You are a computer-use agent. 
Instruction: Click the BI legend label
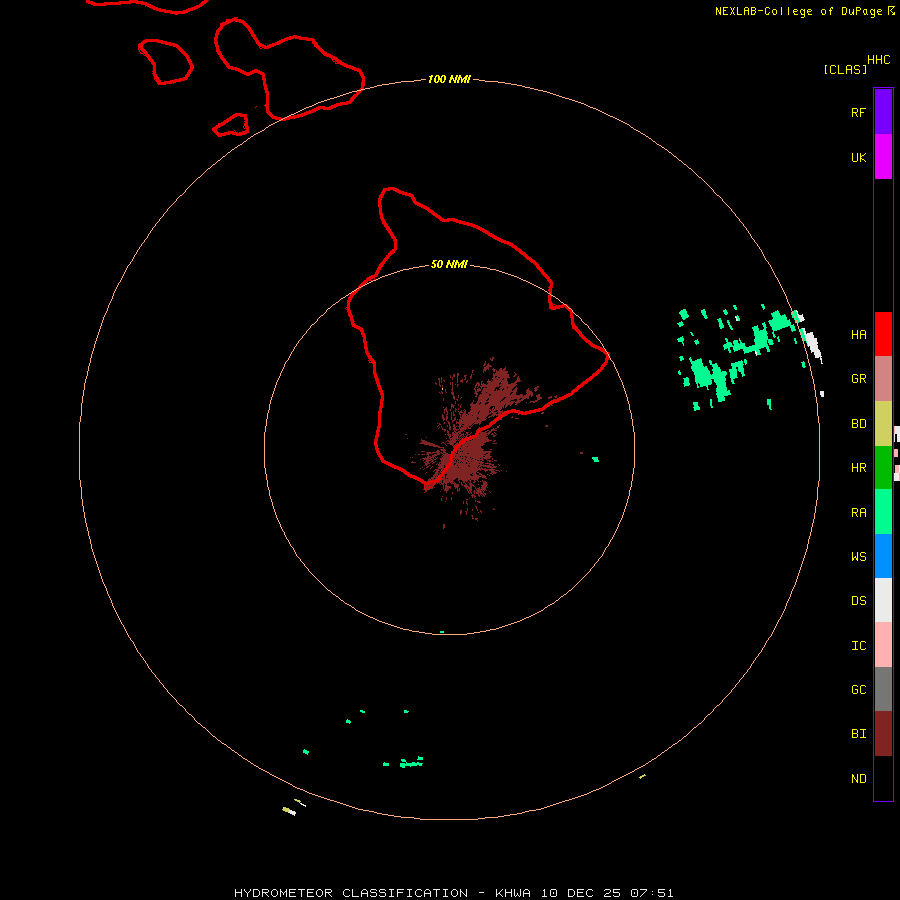tap(858, 734)
